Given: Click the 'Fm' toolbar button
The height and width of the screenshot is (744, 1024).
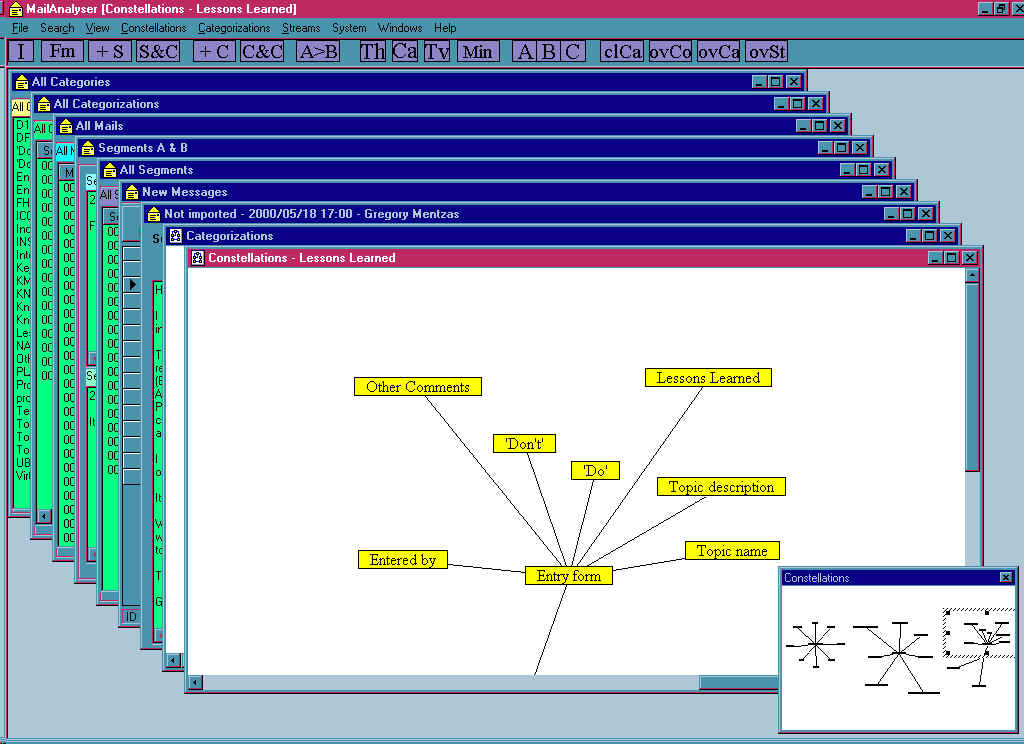Looking at the screenshot, I should tap(62, 51).
